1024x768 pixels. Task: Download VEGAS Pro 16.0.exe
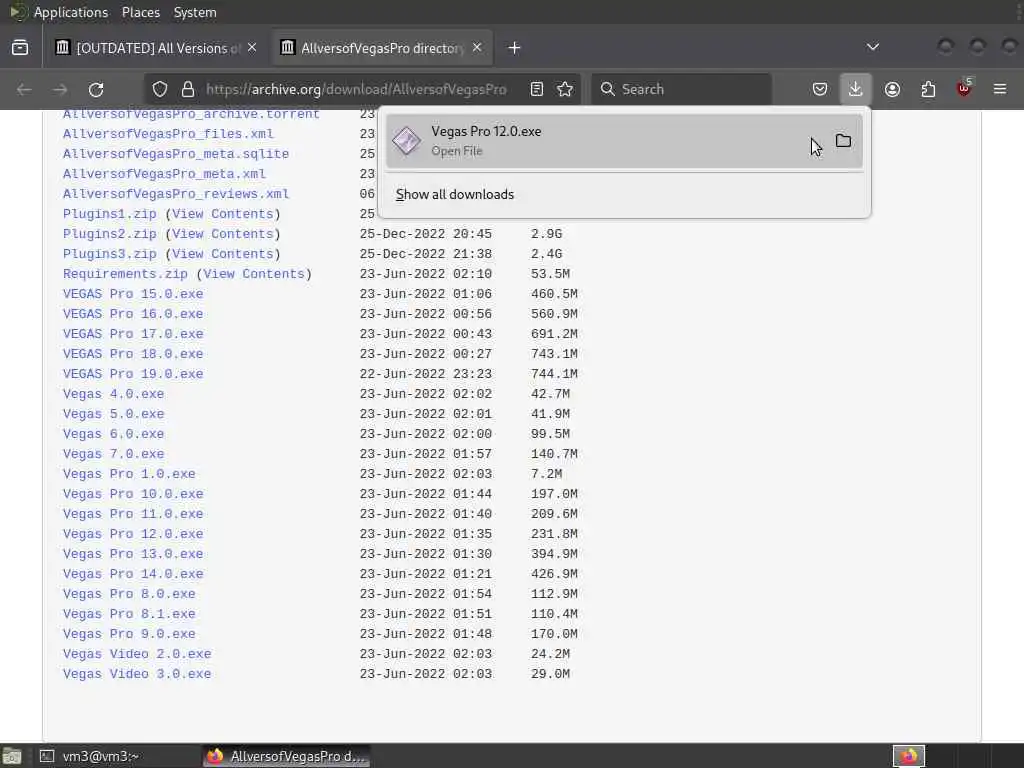[133, 314]
